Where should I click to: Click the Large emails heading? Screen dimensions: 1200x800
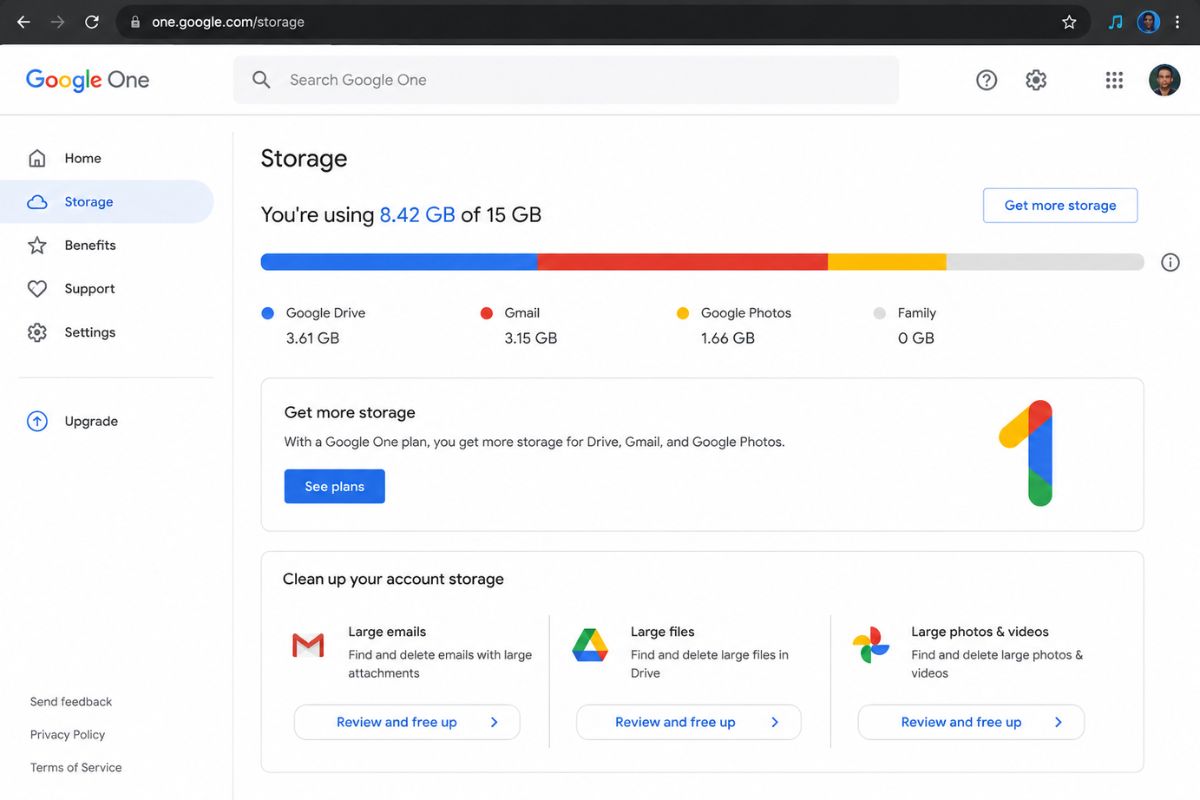tap(387, 632)
